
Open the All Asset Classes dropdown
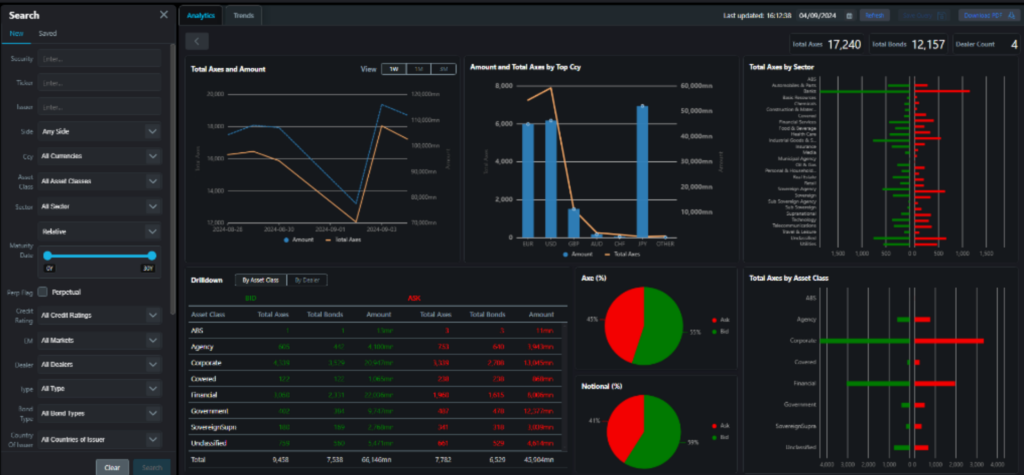[99, 181]
